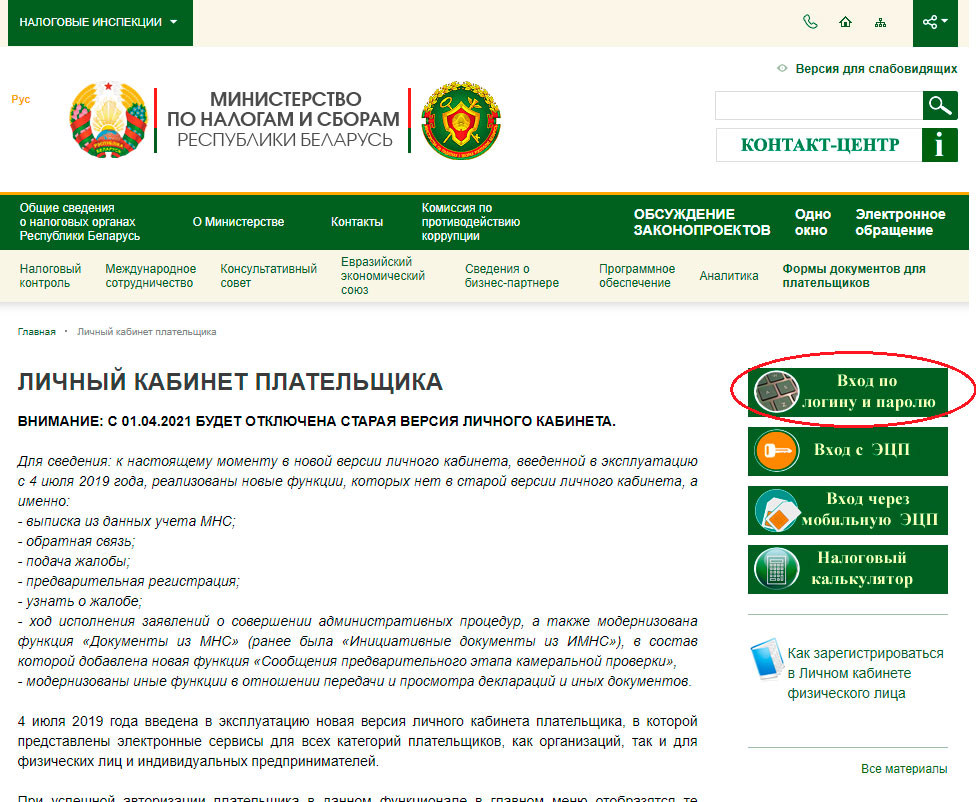Click Вход через мобильную ЭЦП button
The image size is (976, 802).
pos(848,511)
